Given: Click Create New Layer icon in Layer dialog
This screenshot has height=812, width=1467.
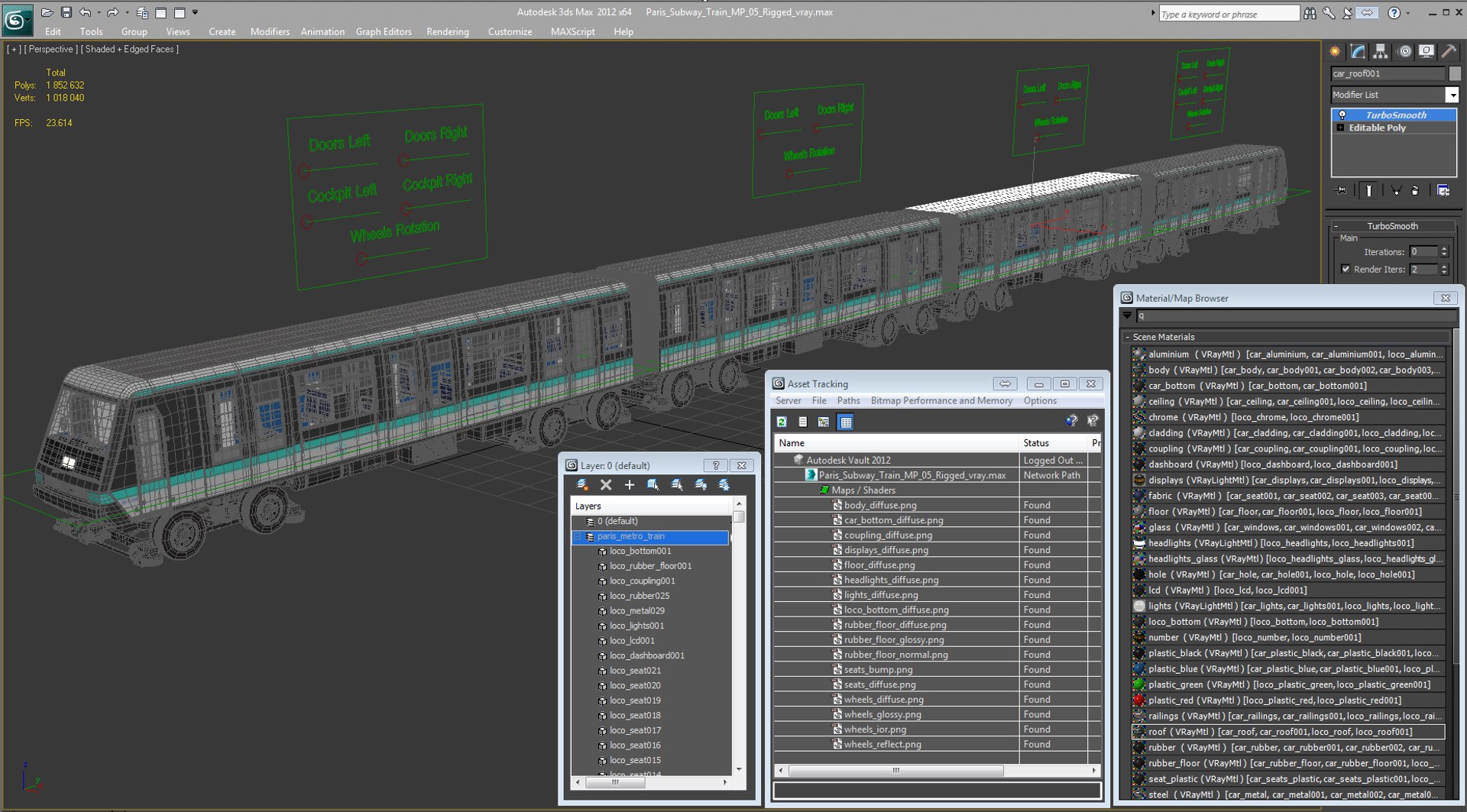Looking at the screenshot, I should click(582, 485).
